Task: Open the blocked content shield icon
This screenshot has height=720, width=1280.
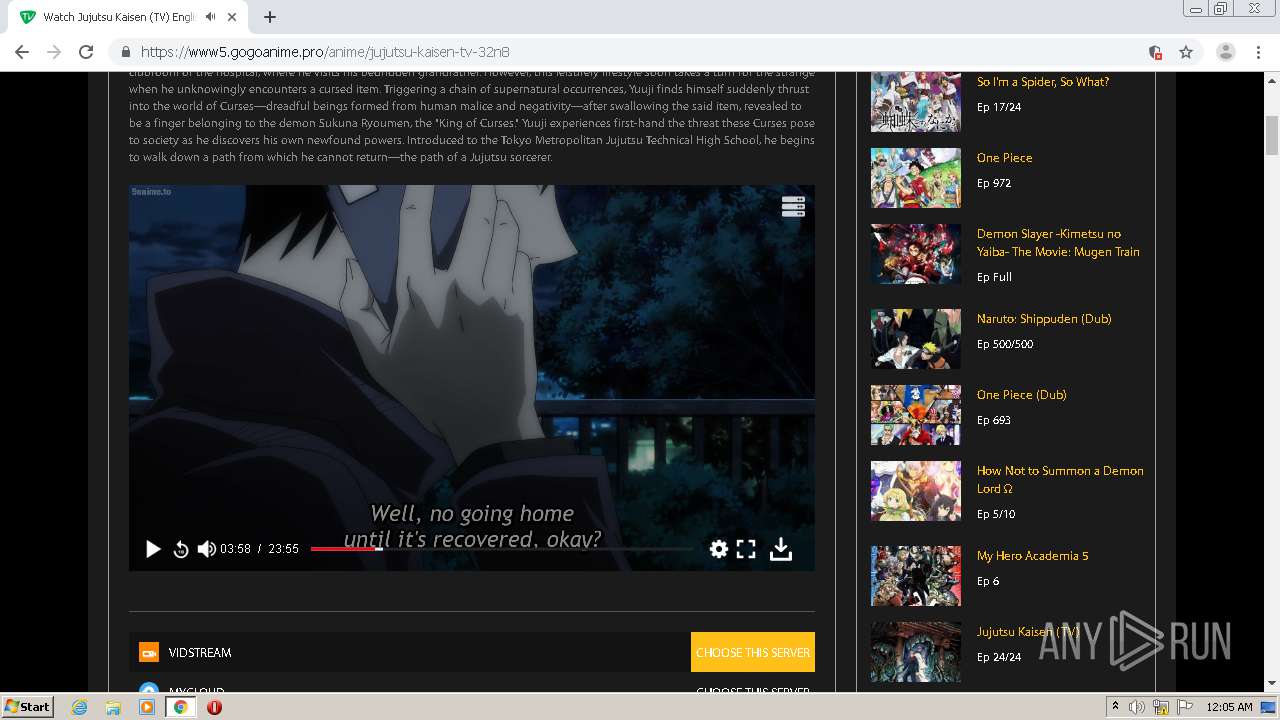Action: pyautogui.click(x=1155, y=52)
